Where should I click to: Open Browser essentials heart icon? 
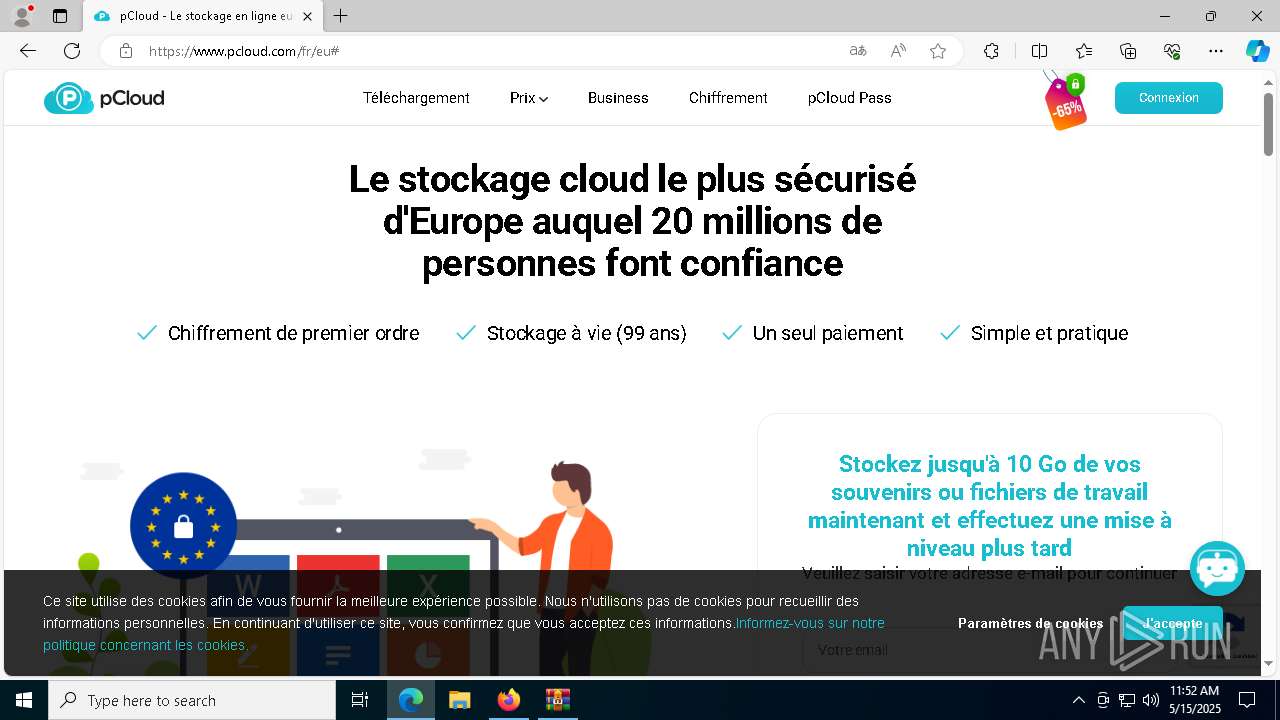[1172, 51]
